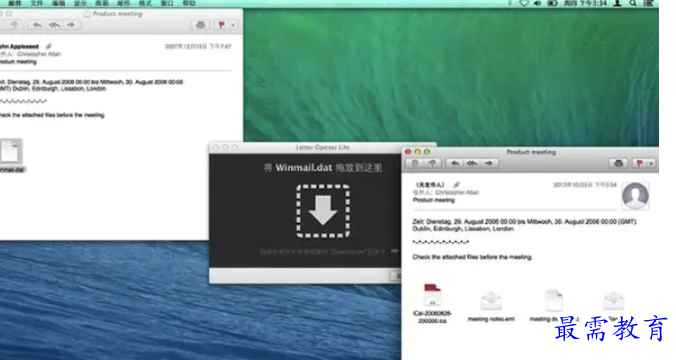This screenshot has height=360, width=676.
Task: Open Spotlight search from the menu bar
Action: pyautogui.click(x=633, y=3)
